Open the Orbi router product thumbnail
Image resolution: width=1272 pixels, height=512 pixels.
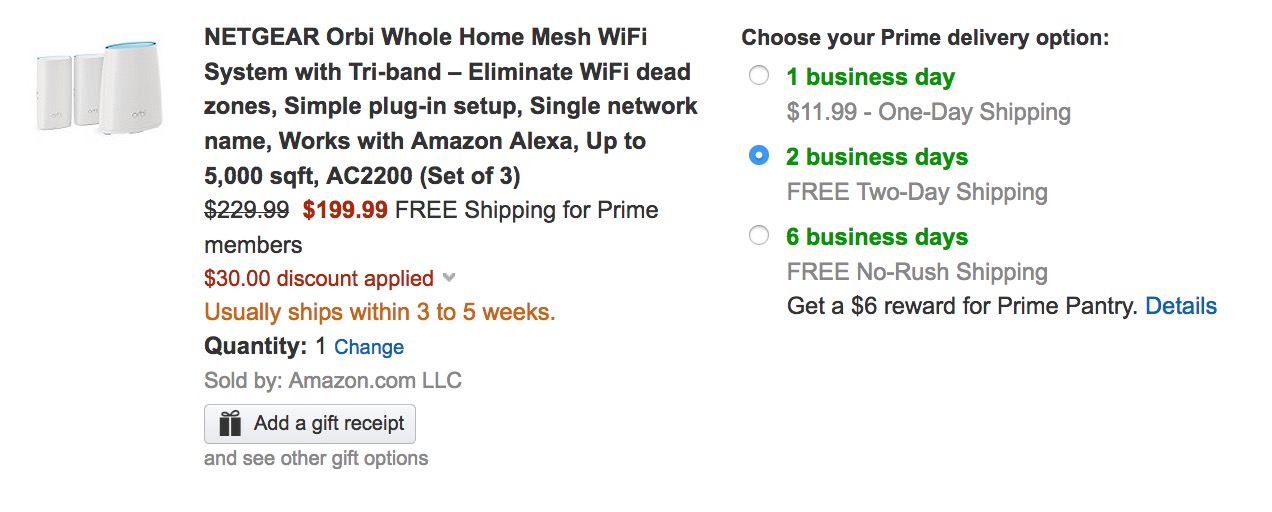point(98,91)
